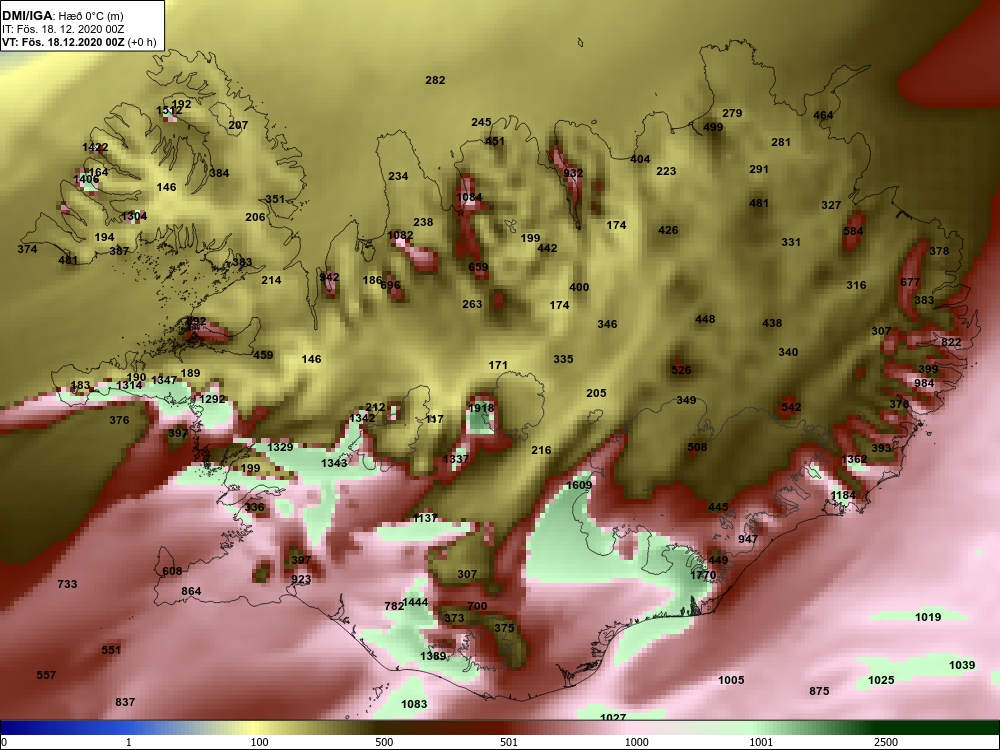The width and height of the screenshot is (1000, 750).
Task: Click the map value 1343
Action: (x=334, y=463)
